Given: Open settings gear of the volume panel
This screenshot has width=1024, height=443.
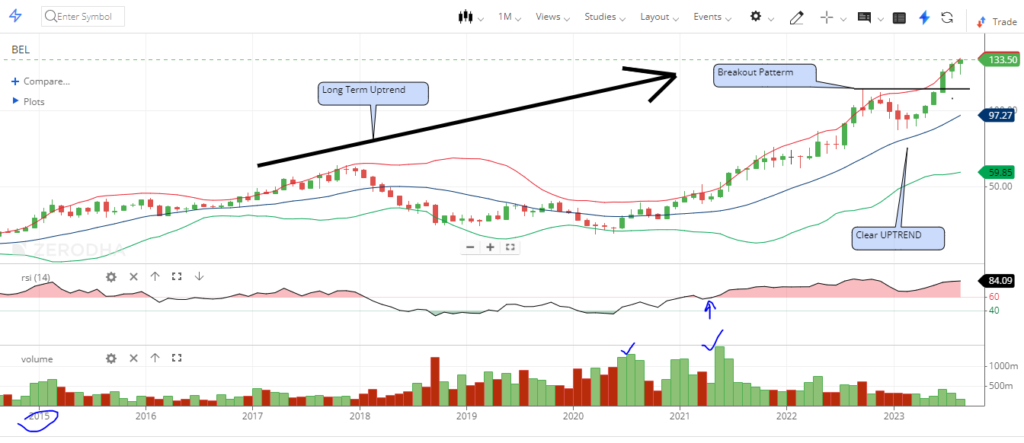Looking at the screenshot, I should pyautogui.click(x=112, y=358).
